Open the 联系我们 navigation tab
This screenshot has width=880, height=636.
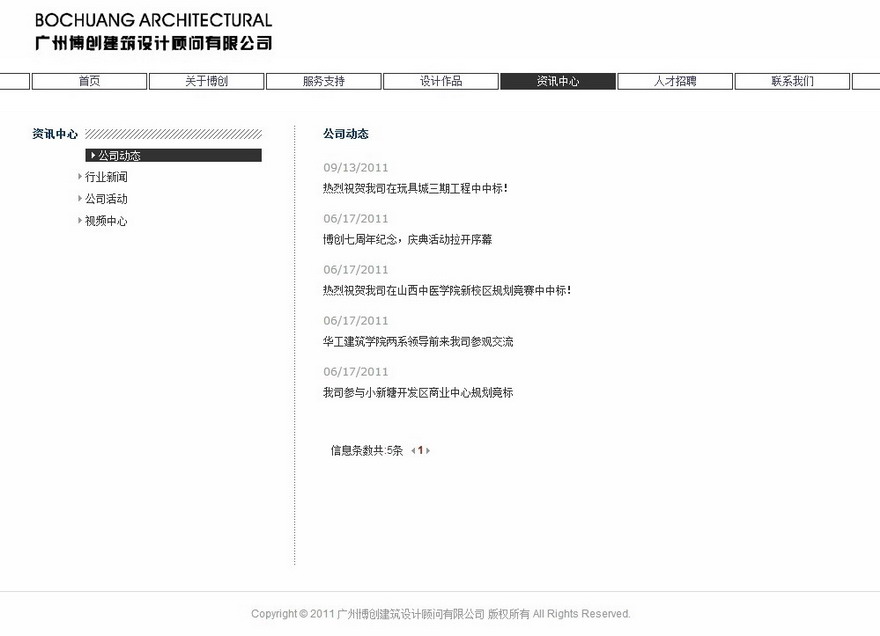point(792,81)
